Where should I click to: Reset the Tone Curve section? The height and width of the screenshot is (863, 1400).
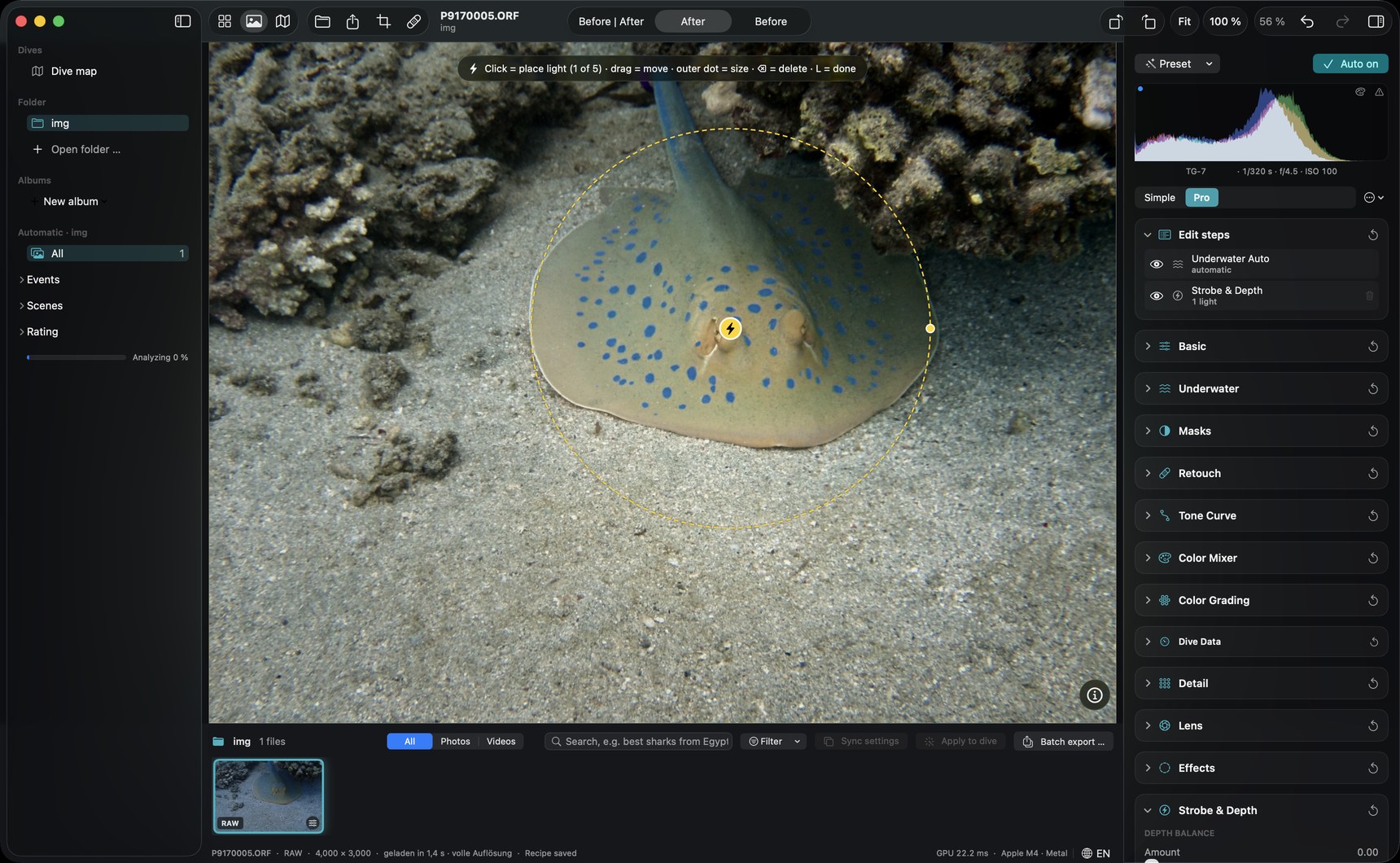coord(1373,515)
